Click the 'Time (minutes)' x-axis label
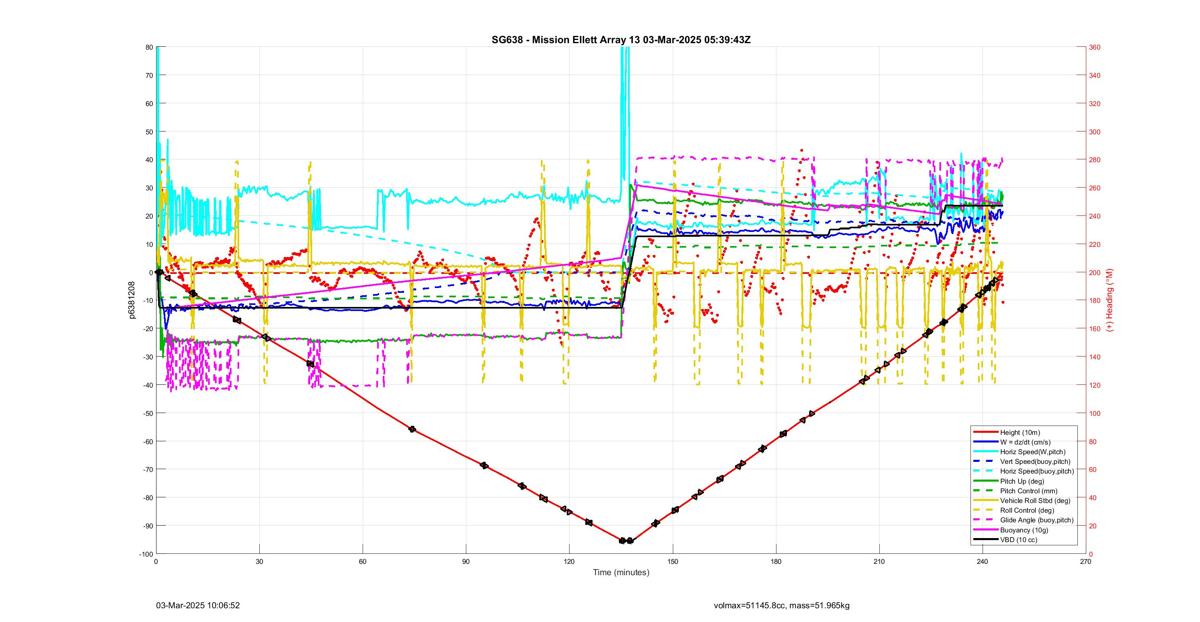 620,573
